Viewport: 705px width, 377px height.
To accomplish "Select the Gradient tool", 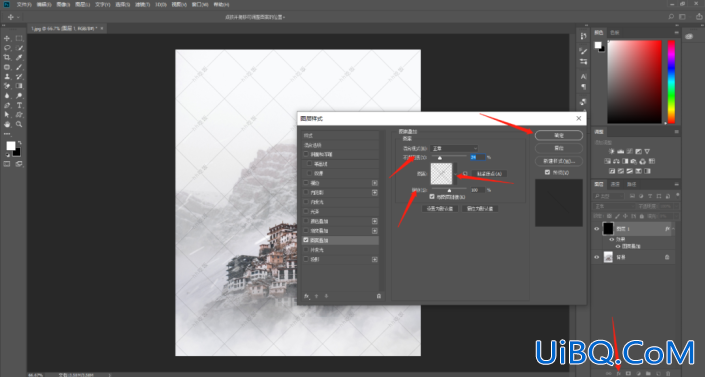I will click(x=19, y=86).
